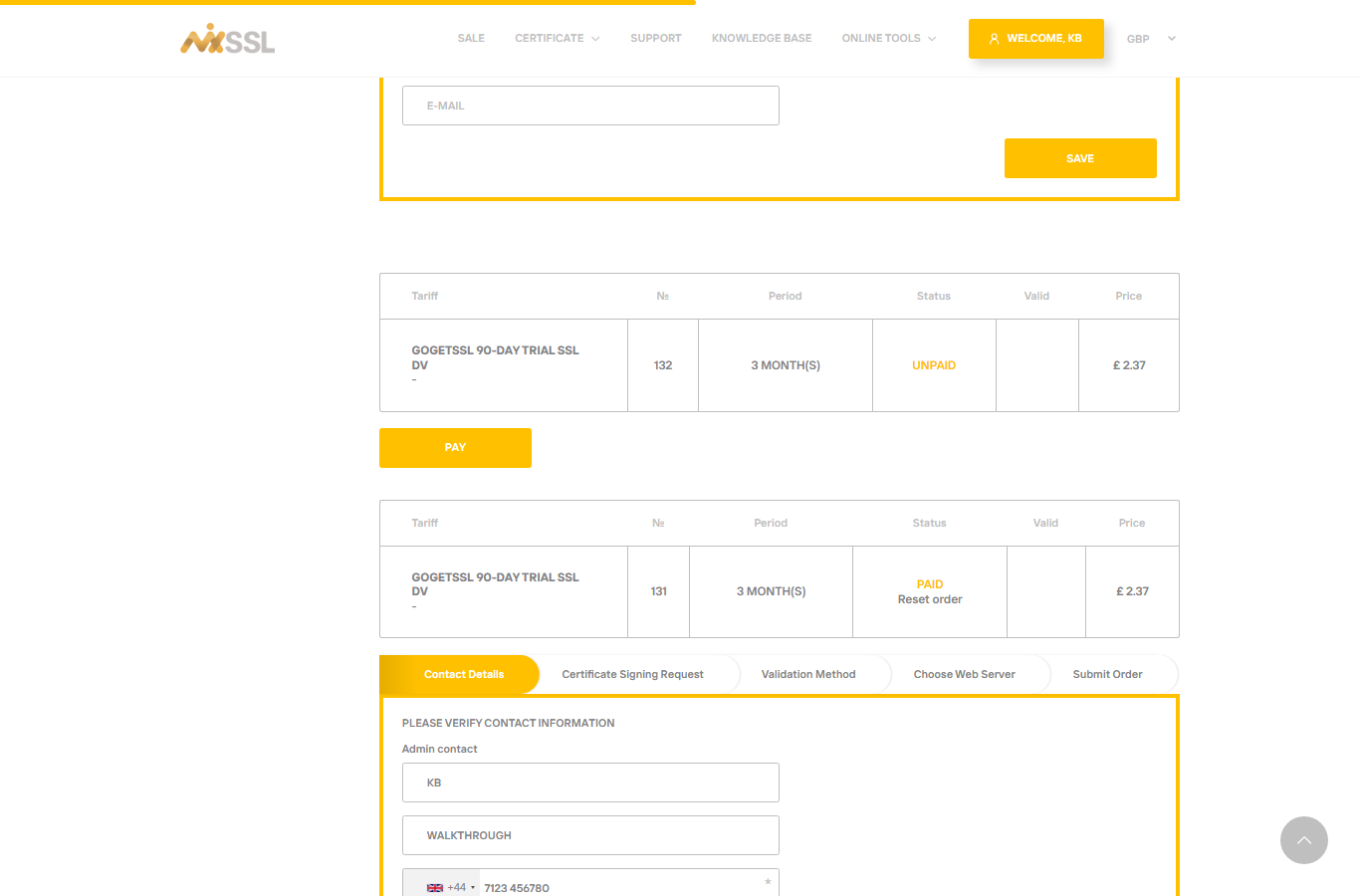Click the PLEASE VERIFY CONTACT INFORMATION heading
This screenshot has width=1360, height=896.
(508, 723)
